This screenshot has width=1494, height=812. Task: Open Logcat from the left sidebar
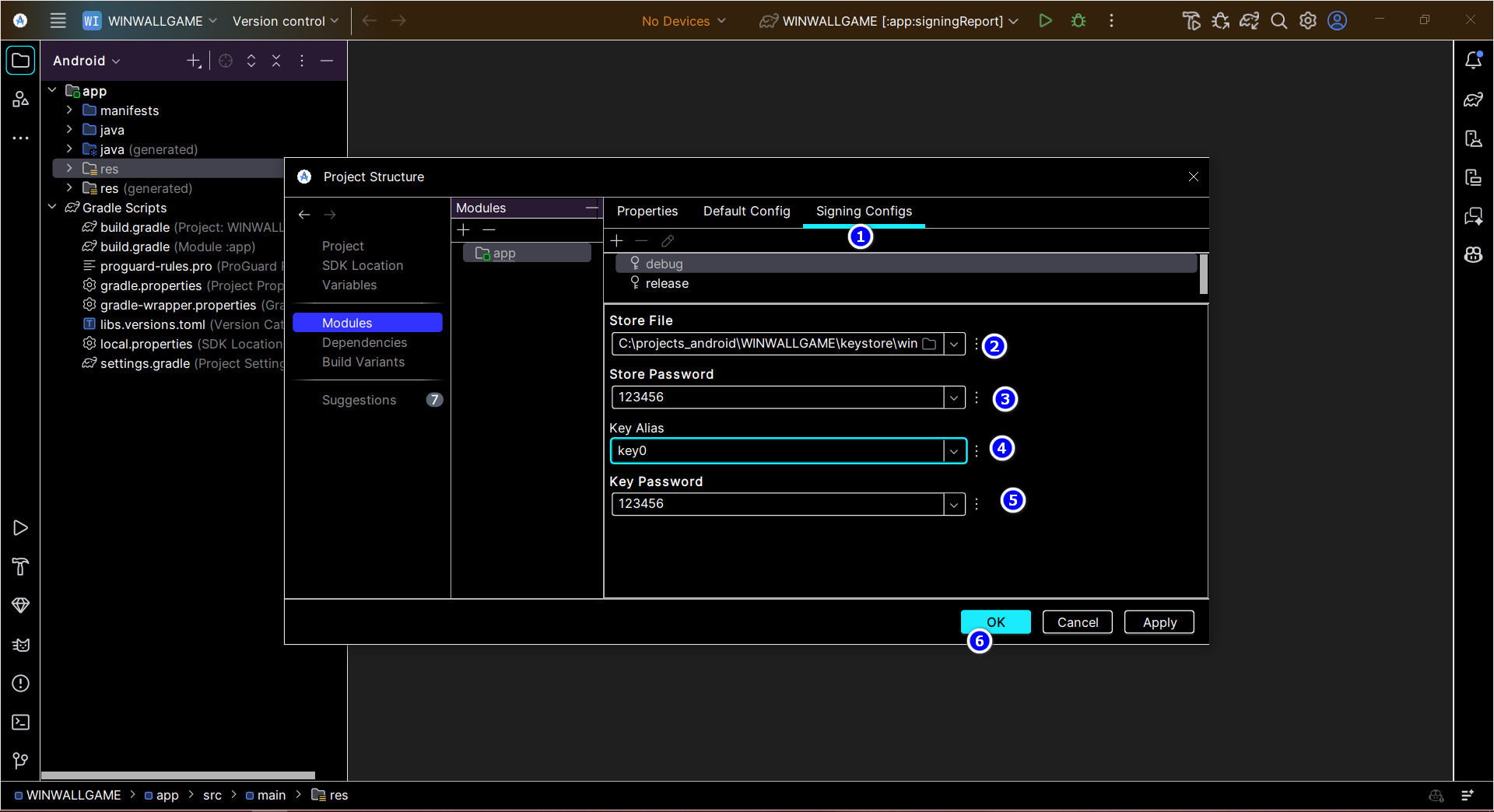point(20,644)
